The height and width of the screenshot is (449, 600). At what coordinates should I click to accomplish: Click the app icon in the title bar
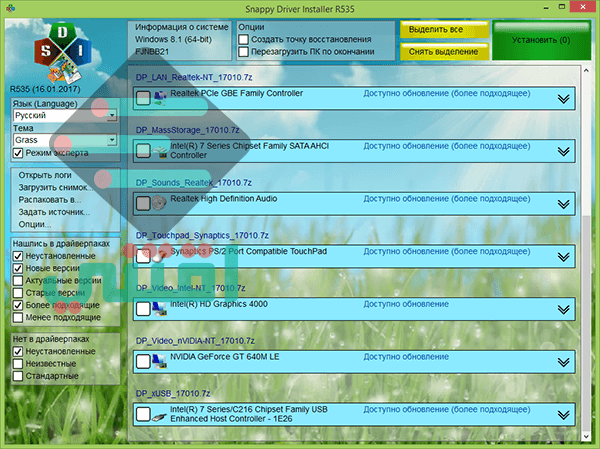pyautogui.click(x=10, y=8)
